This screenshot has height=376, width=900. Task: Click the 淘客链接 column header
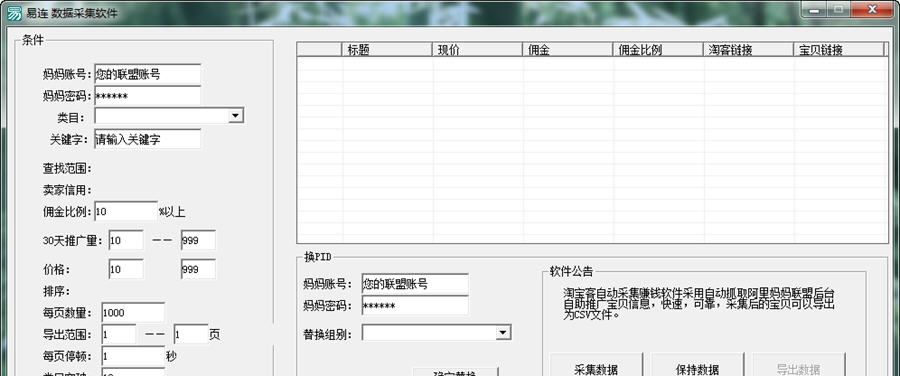(748, 49)
